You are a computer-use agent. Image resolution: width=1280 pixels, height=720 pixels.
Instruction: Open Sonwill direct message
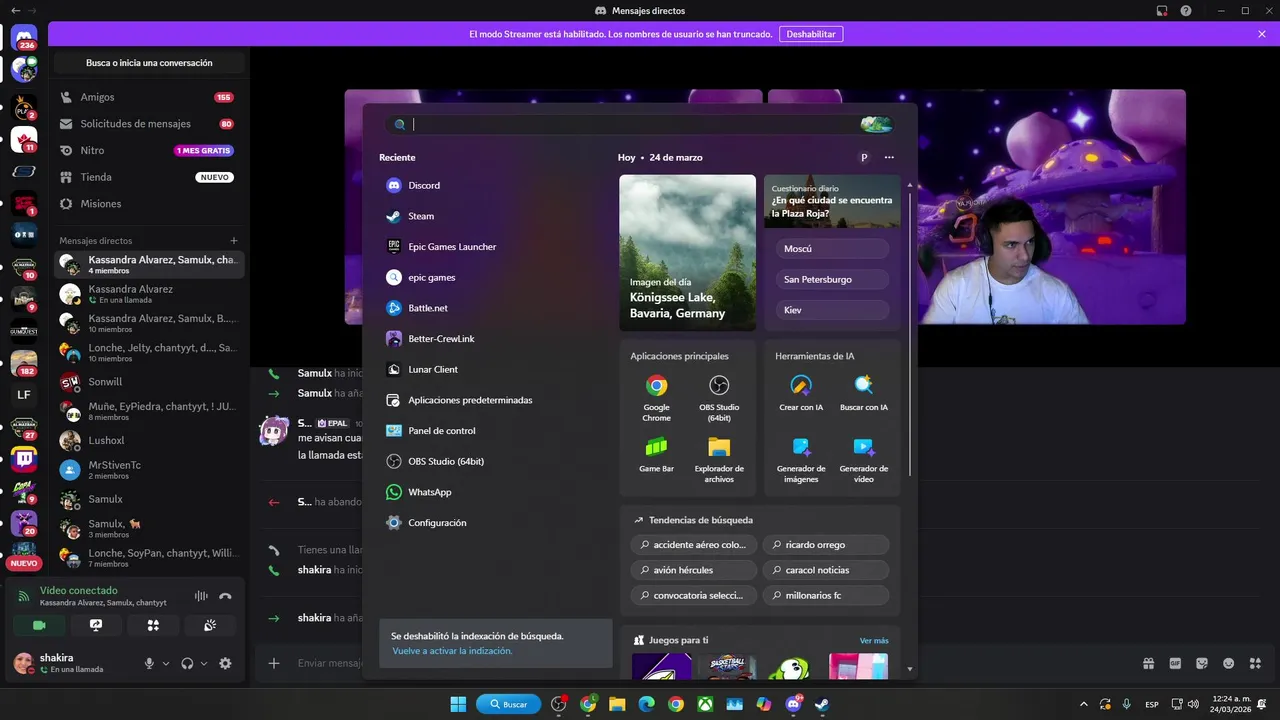147,382
